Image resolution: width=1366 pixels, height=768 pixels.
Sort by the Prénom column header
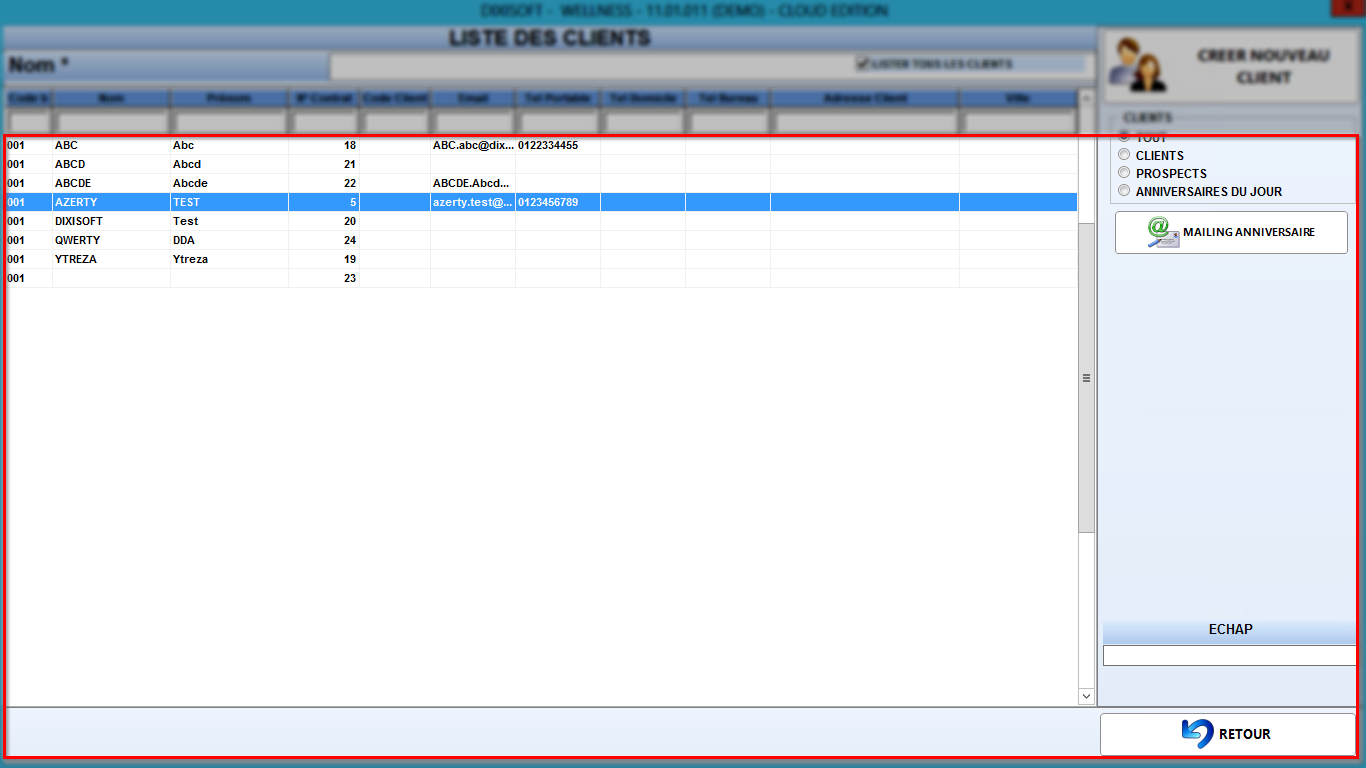[x=229, y=99]
